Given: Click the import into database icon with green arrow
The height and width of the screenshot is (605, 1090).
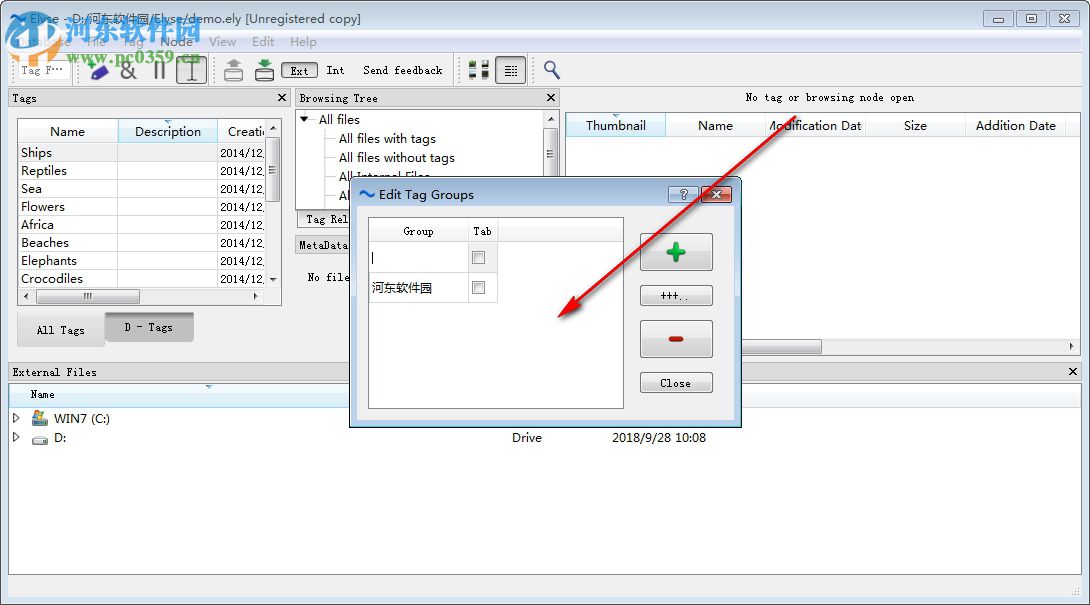Looking at the screenshot, I should pos(264,70).
